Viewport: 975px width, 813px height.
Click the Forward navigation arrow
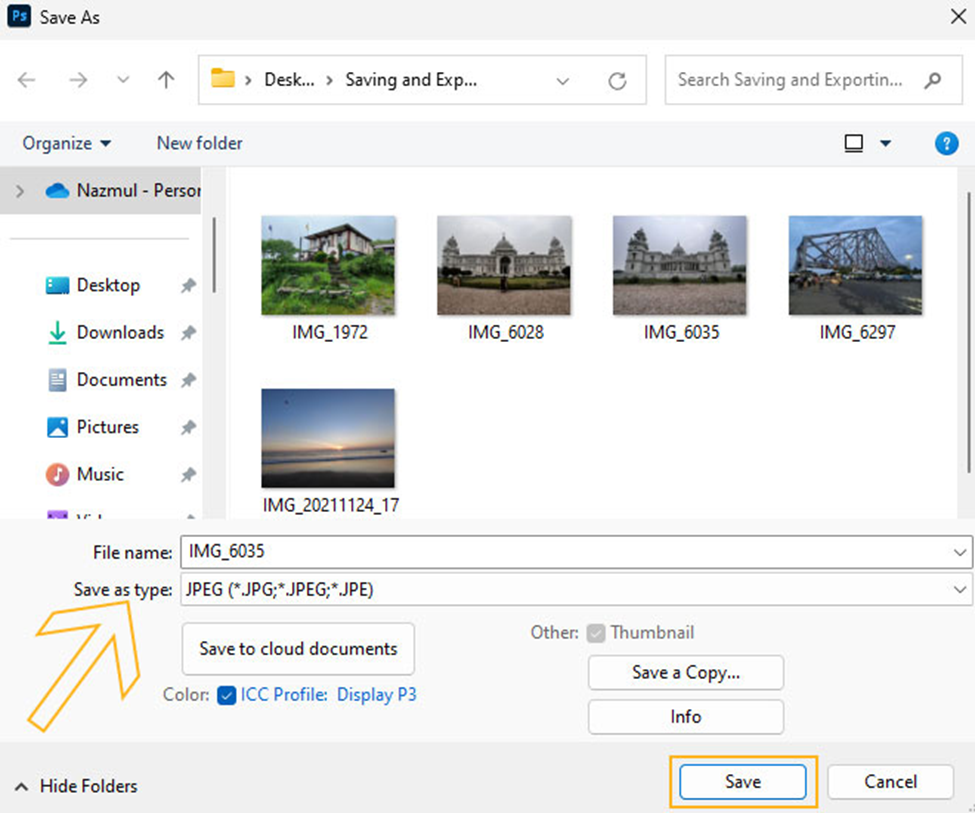78,80
